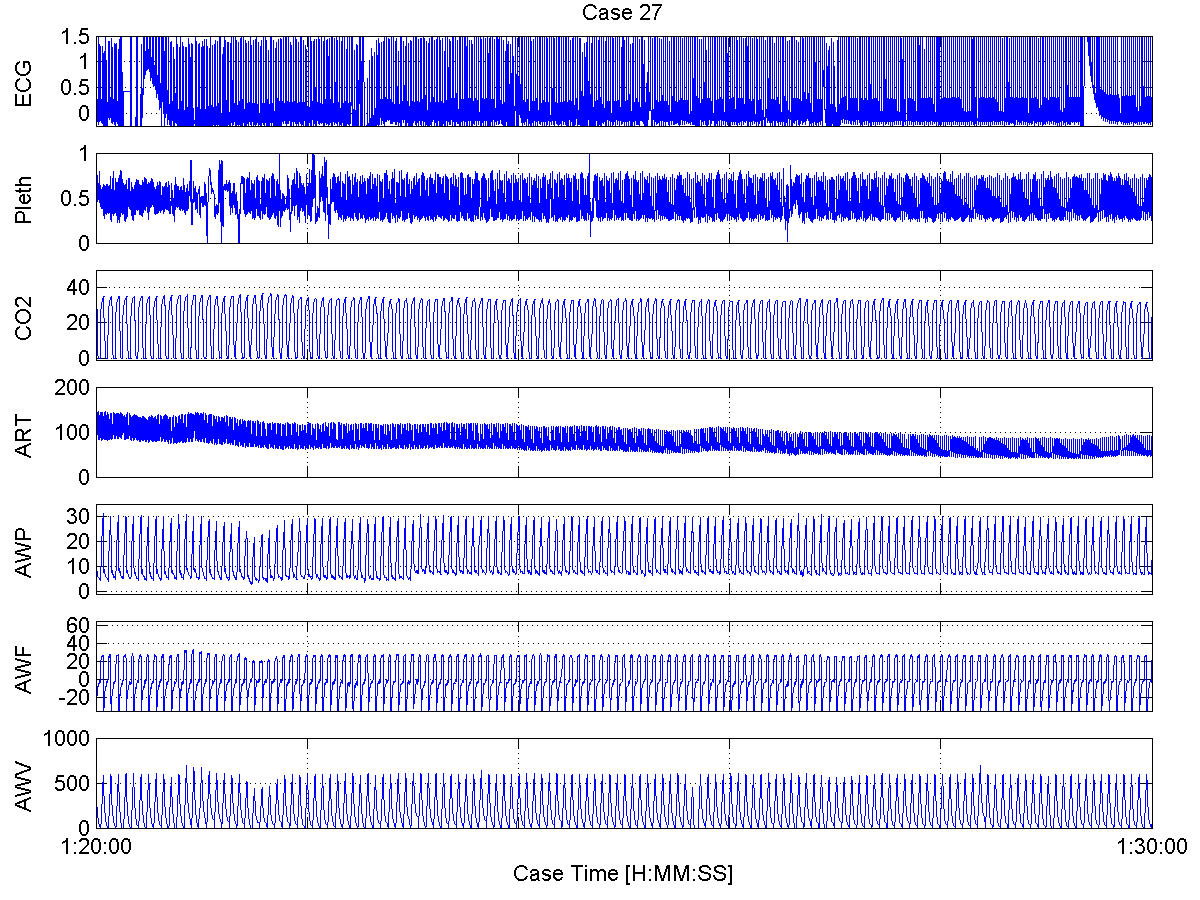Click the 'Case 27' plot title

coord(623,12)
